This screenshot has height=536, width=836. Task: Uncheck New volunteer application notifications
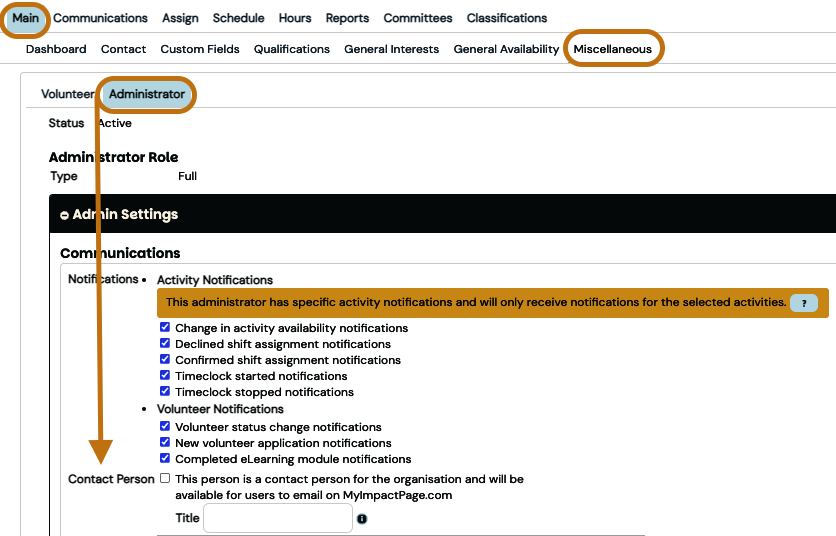[x=165, y=442]
